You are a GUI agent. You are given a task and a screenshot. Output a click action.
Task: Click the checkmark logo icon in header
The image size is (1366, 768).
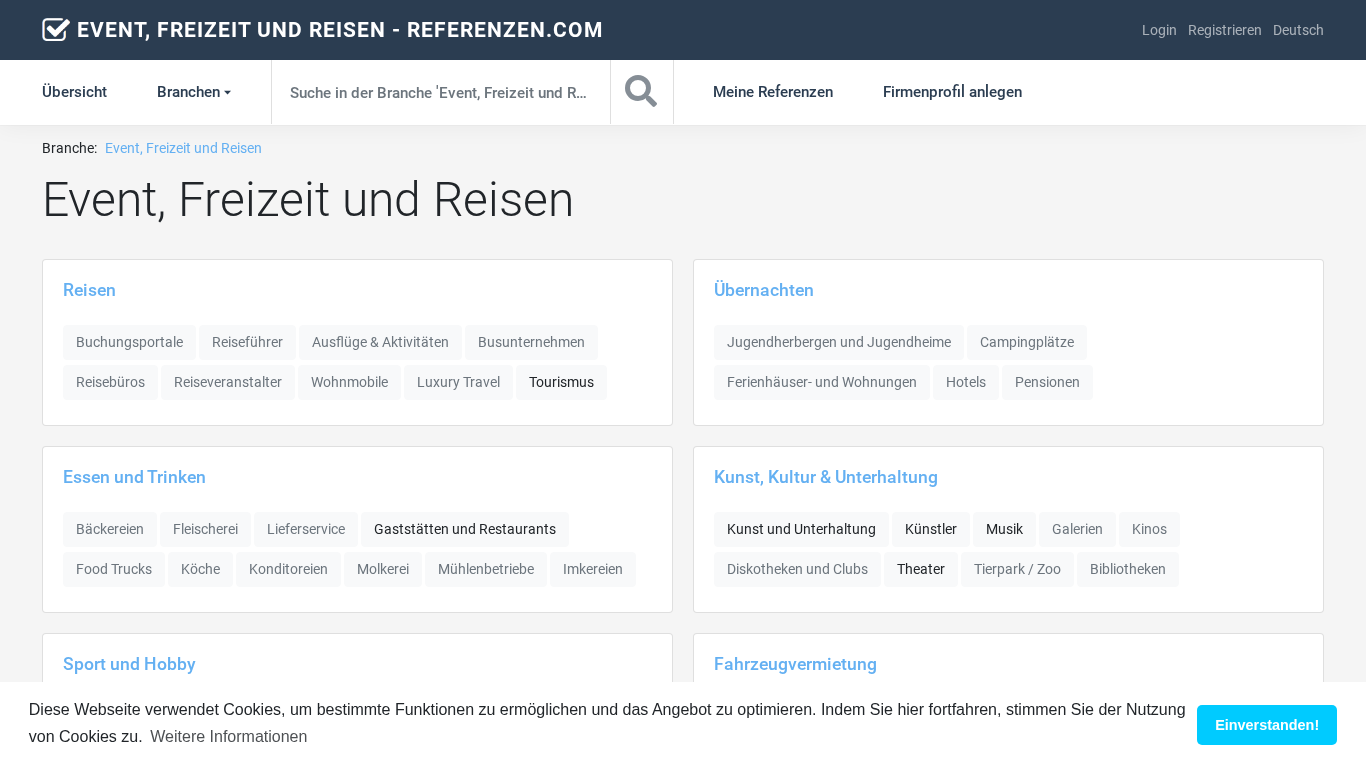[56, 30]
